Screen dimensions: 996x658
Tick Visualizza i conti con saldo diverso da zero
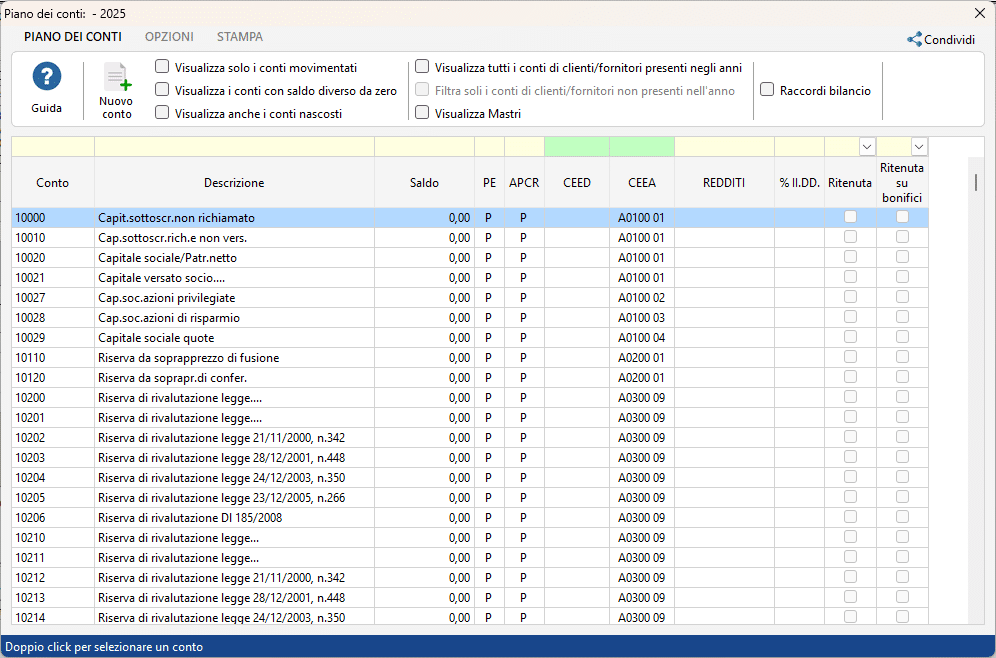162,90
